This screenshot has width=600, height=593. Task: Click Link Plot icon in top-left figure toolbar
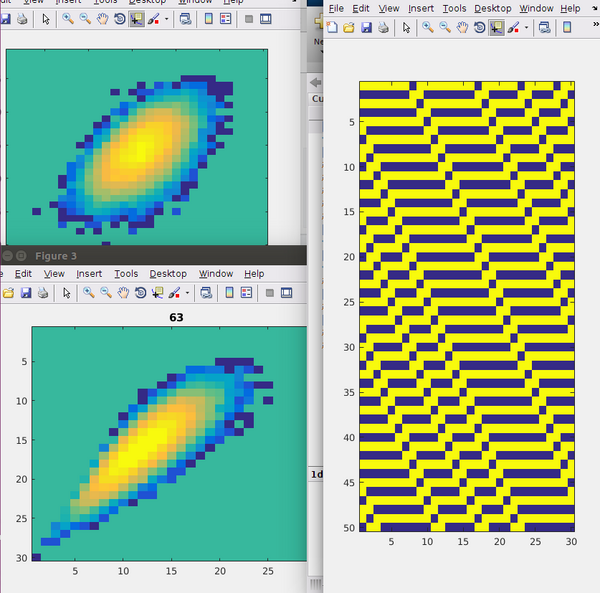click(185, 19)
